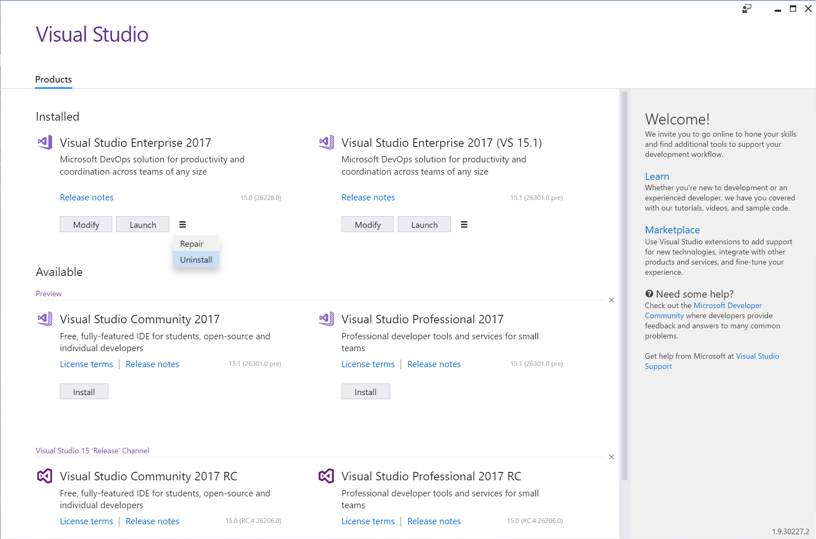Open Marketplace link in Welcome panel
The height and width of the screenshot is (539, 816).
tap(672, 230)
